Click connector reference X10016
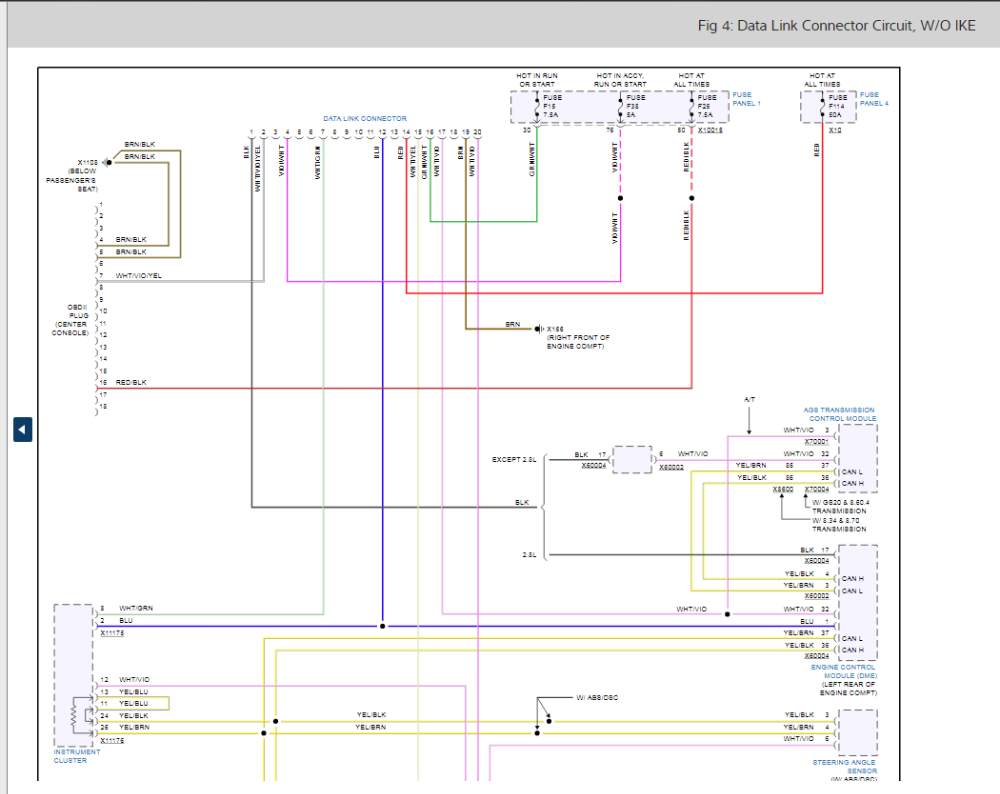Screen dimensions: 1000x794 [710, 130]
